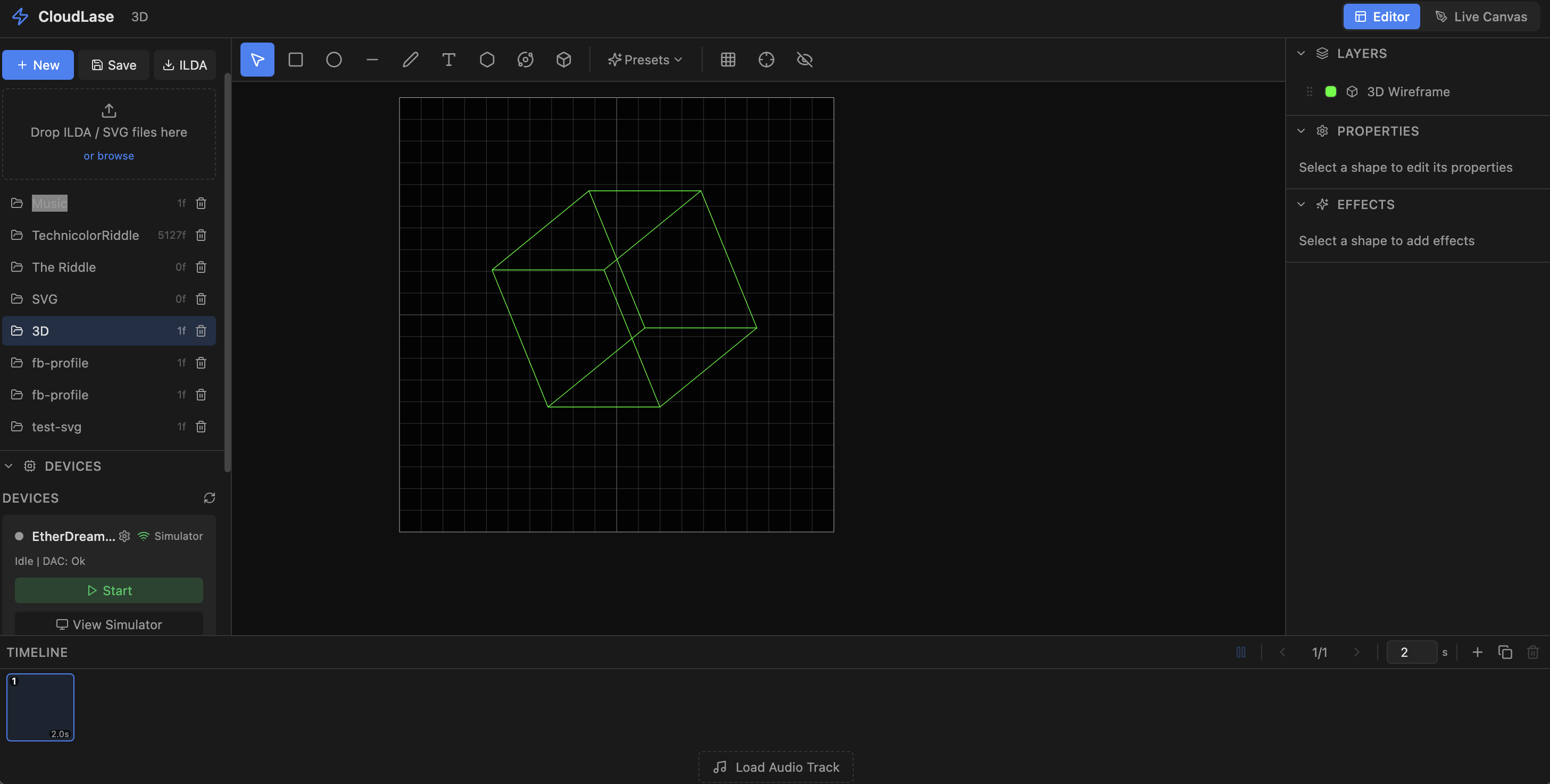Image resolution: width=1550 pixels, height=784 pixels.
Task: Select frame 1 thumbnail in timeline
Action: [40, 707]
